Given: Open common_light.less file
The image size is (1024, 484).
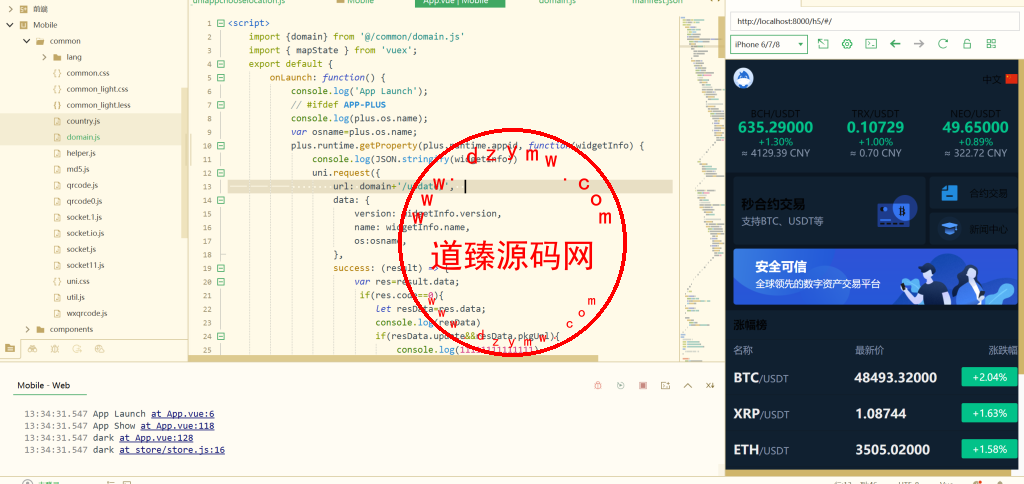Looking at the screenshot, I should click(98, 105).
